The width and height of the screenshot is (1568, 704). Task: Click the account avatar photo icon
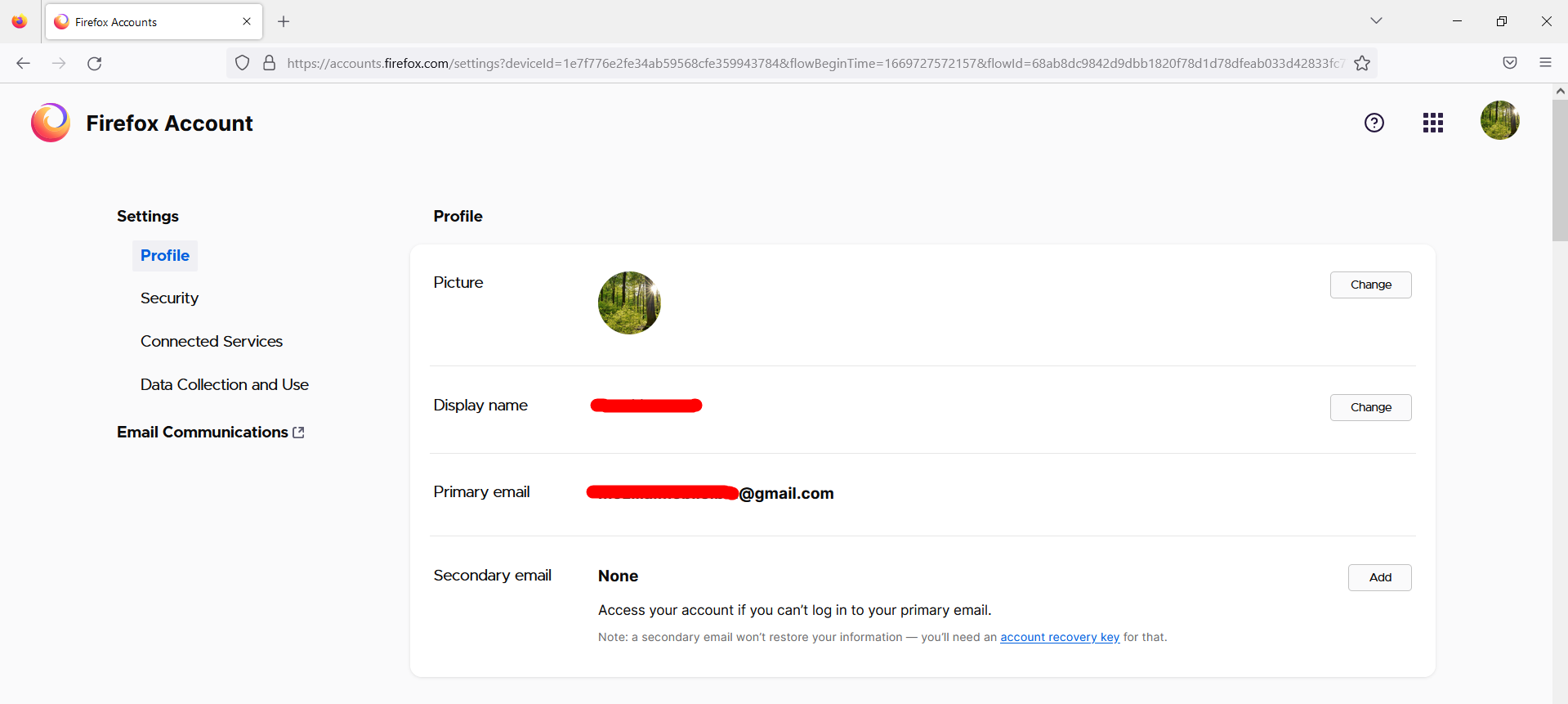(1500, 120)
